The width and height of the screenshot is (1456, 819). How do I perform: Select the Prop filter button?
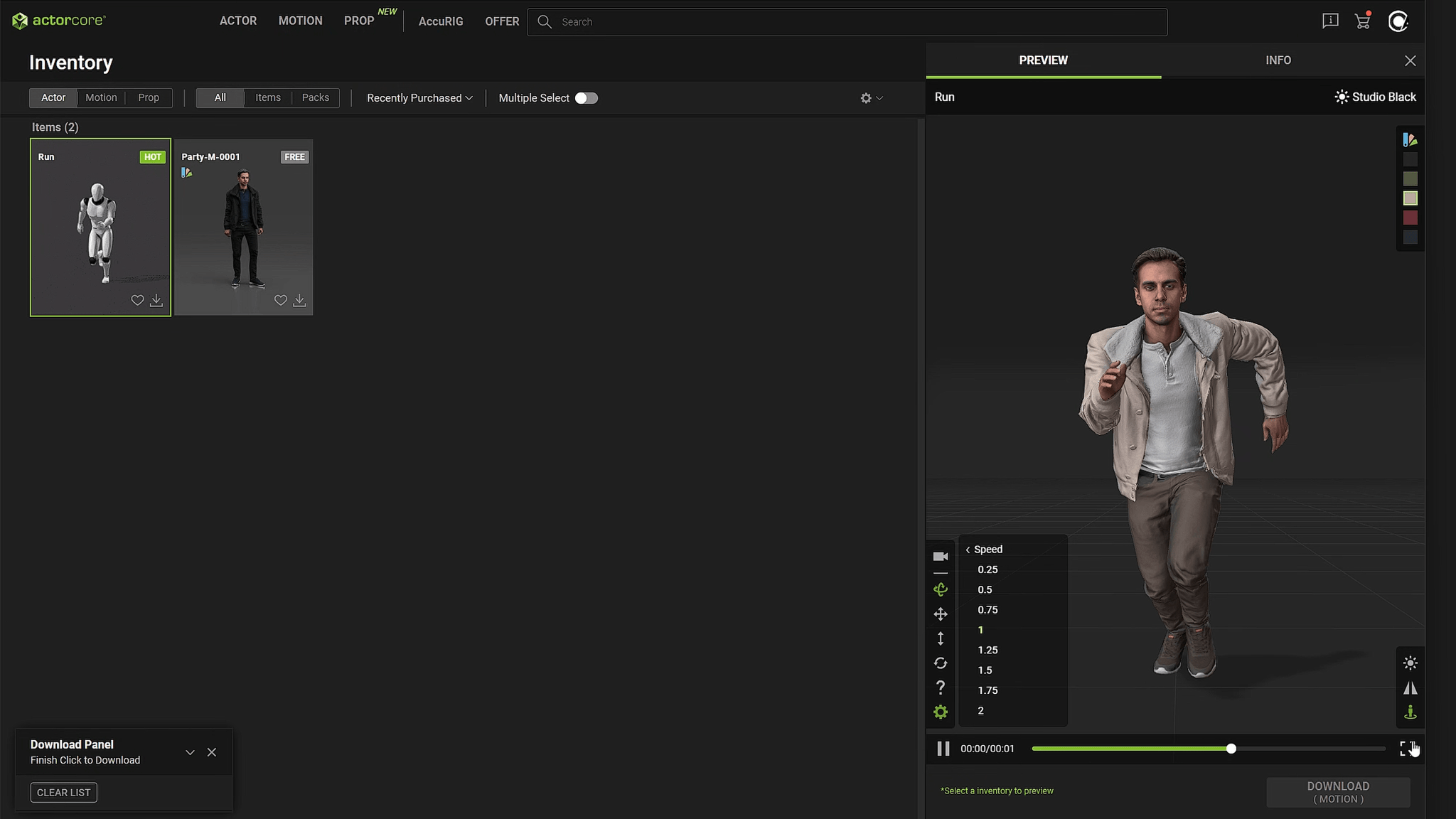[x=149, y=97]
